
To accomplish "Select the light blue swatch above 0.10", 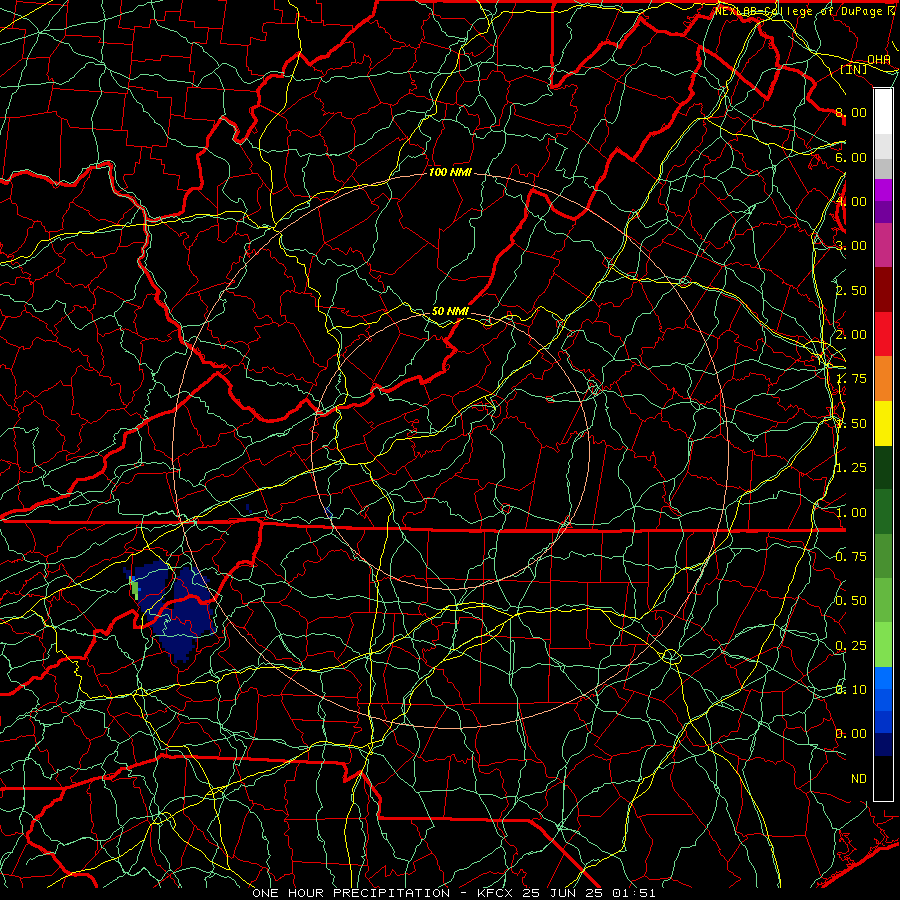I will pos(883,678).
